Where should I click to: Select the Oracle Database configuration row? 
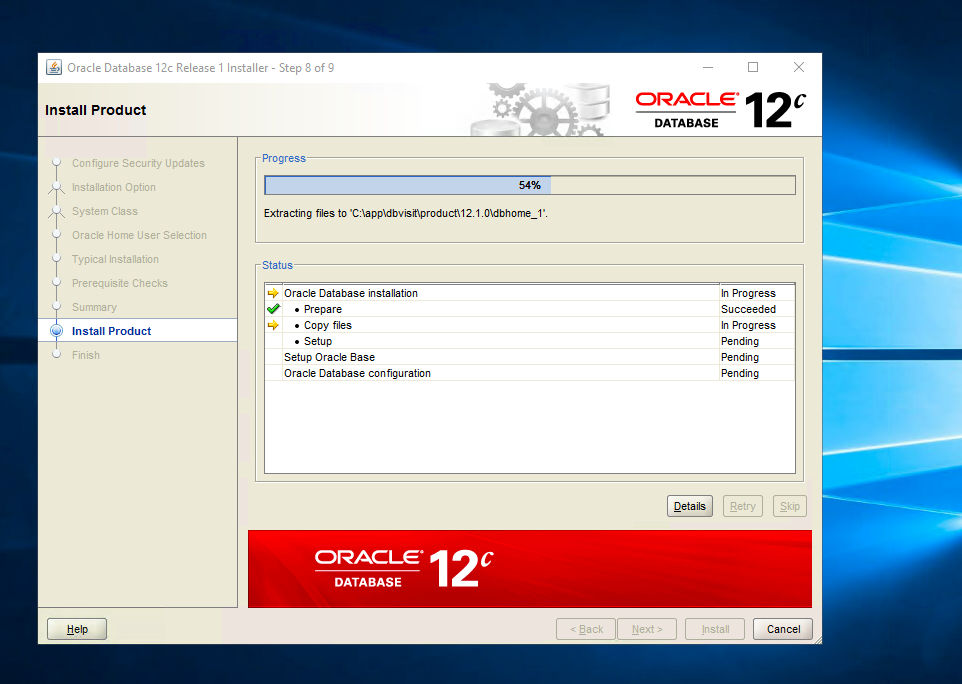pos(530,373)
